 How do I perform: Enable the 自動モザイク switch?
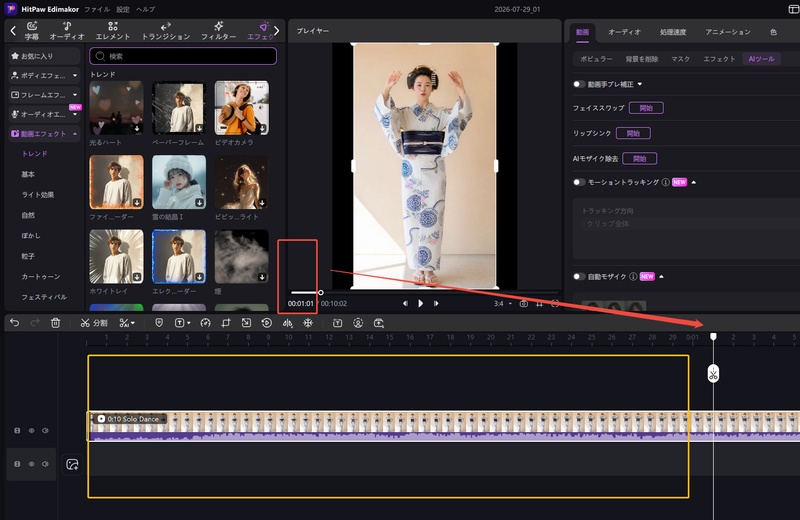point(579,277)
